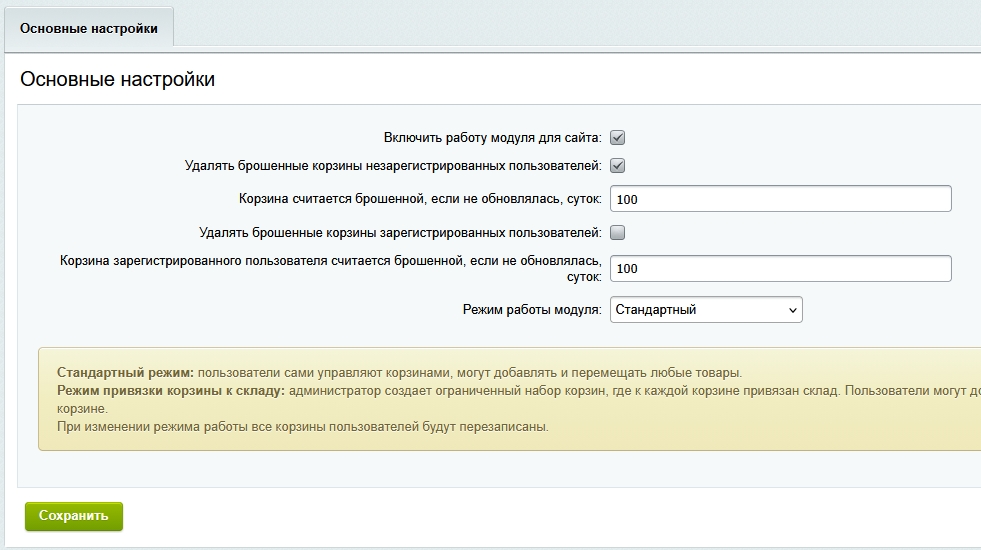The width and height of the screenshot is (981, 550).
Task: Save settings with the Сохранить button
Action: (74, 516)
